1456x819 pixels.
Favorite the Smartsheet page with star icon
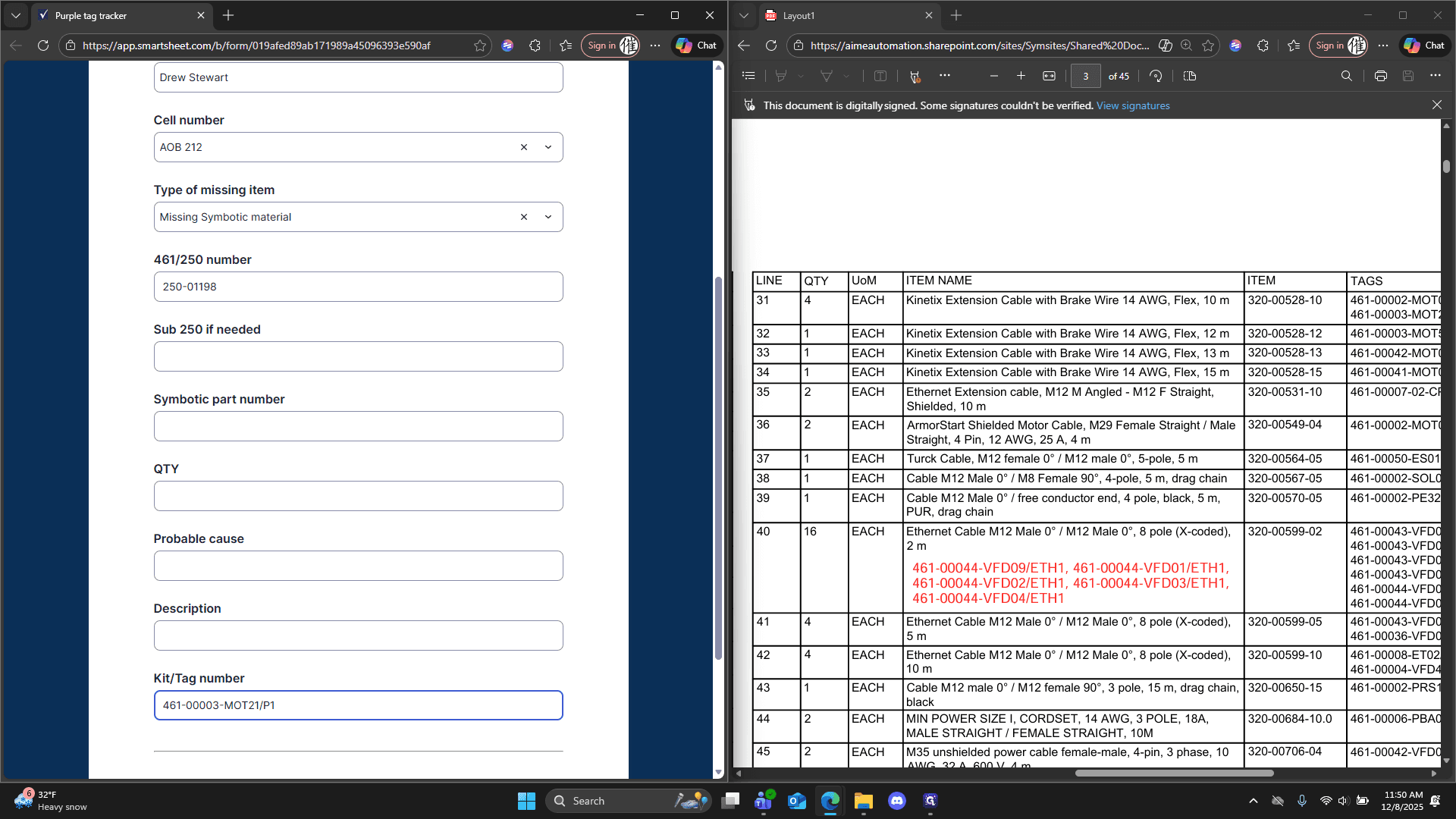(x=480, y=45)
